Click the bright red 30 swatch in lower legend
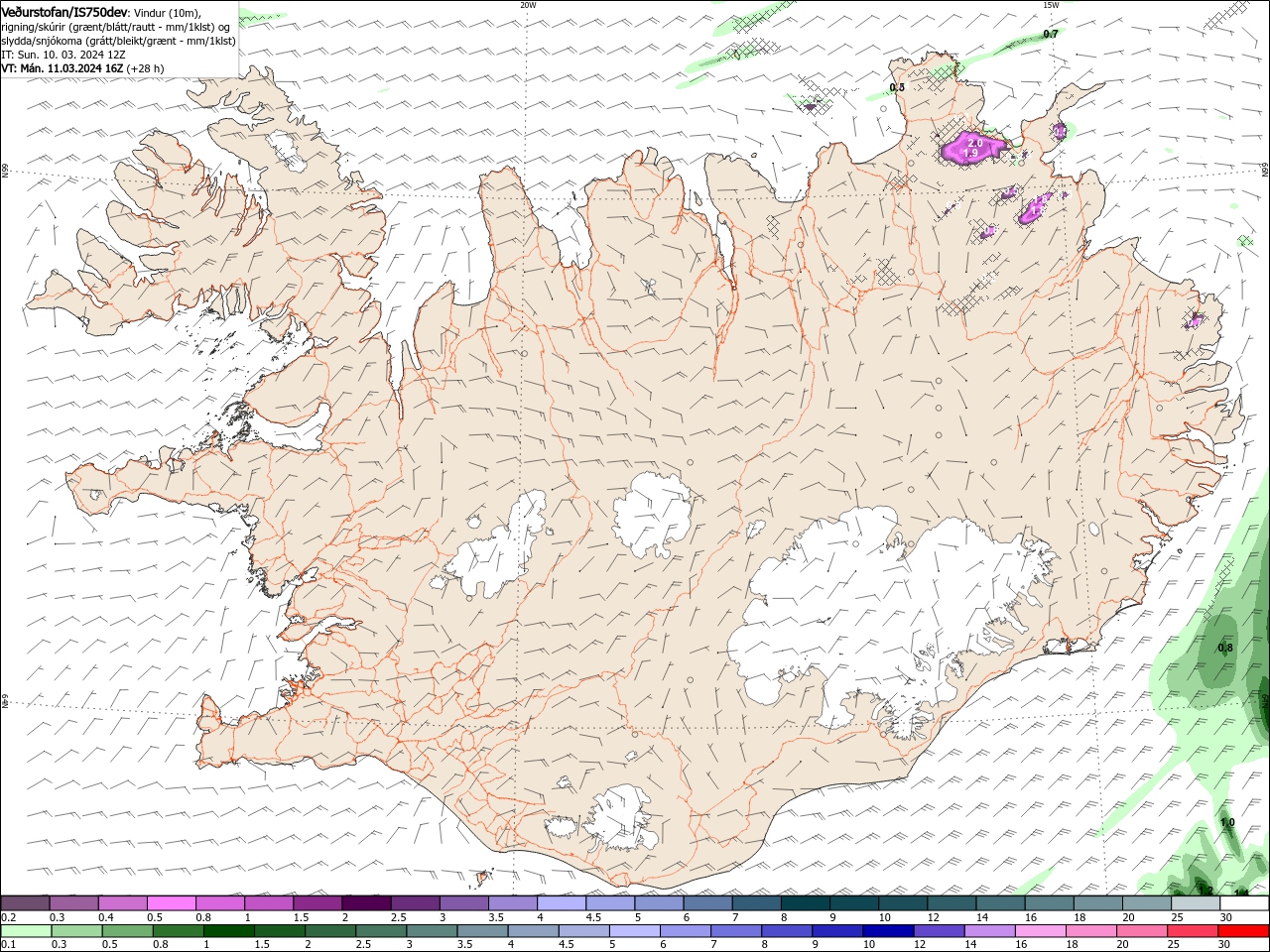This screenshot has height=952, width=1270. click(1243, 931)
